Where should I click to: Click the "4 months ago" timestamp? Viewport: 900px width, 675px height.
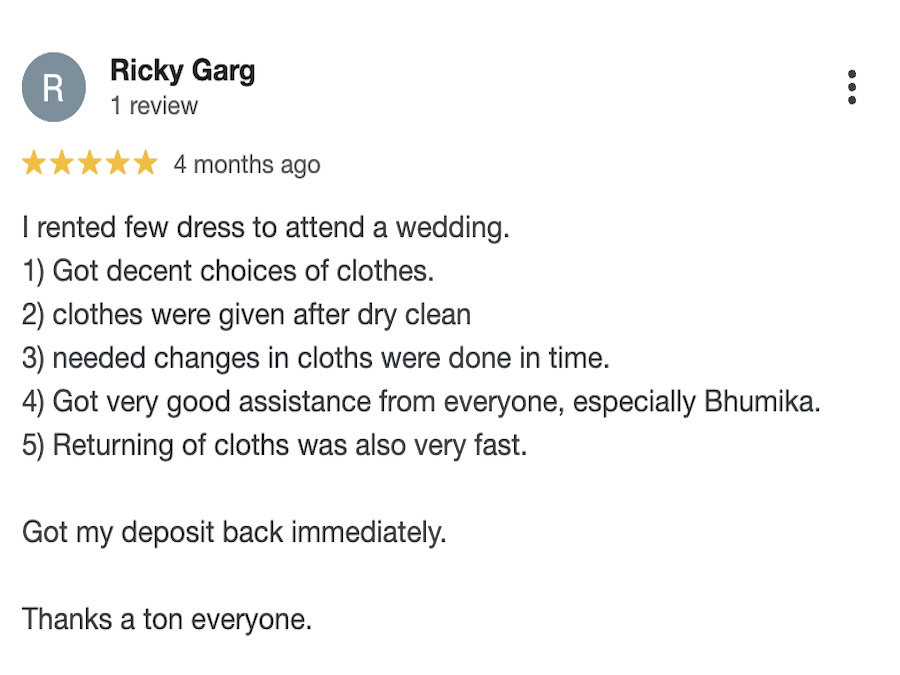pos(247,165)
